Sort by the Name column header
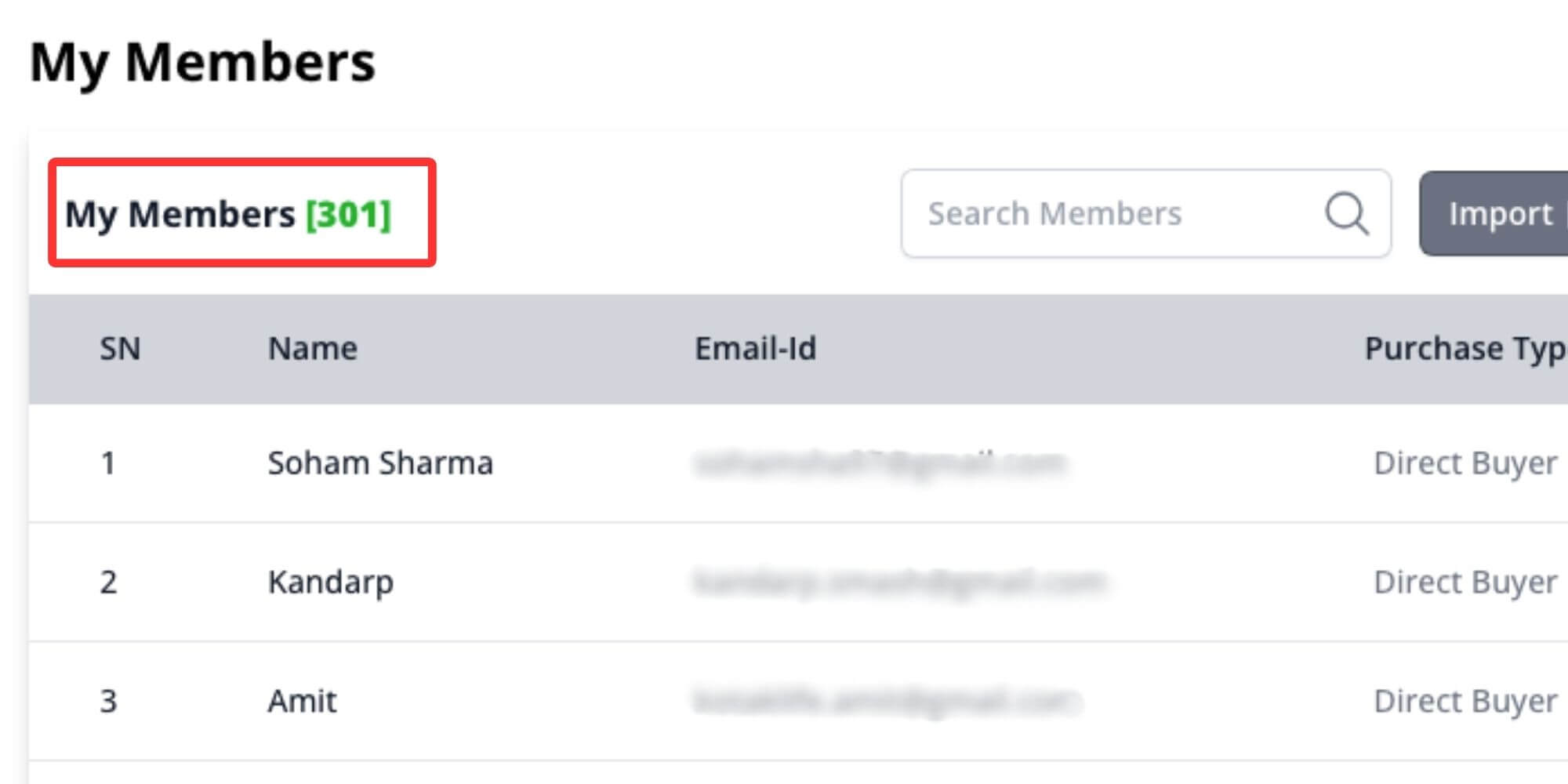This screenshot has width=1568, height=784. click(x=313, y=349)
